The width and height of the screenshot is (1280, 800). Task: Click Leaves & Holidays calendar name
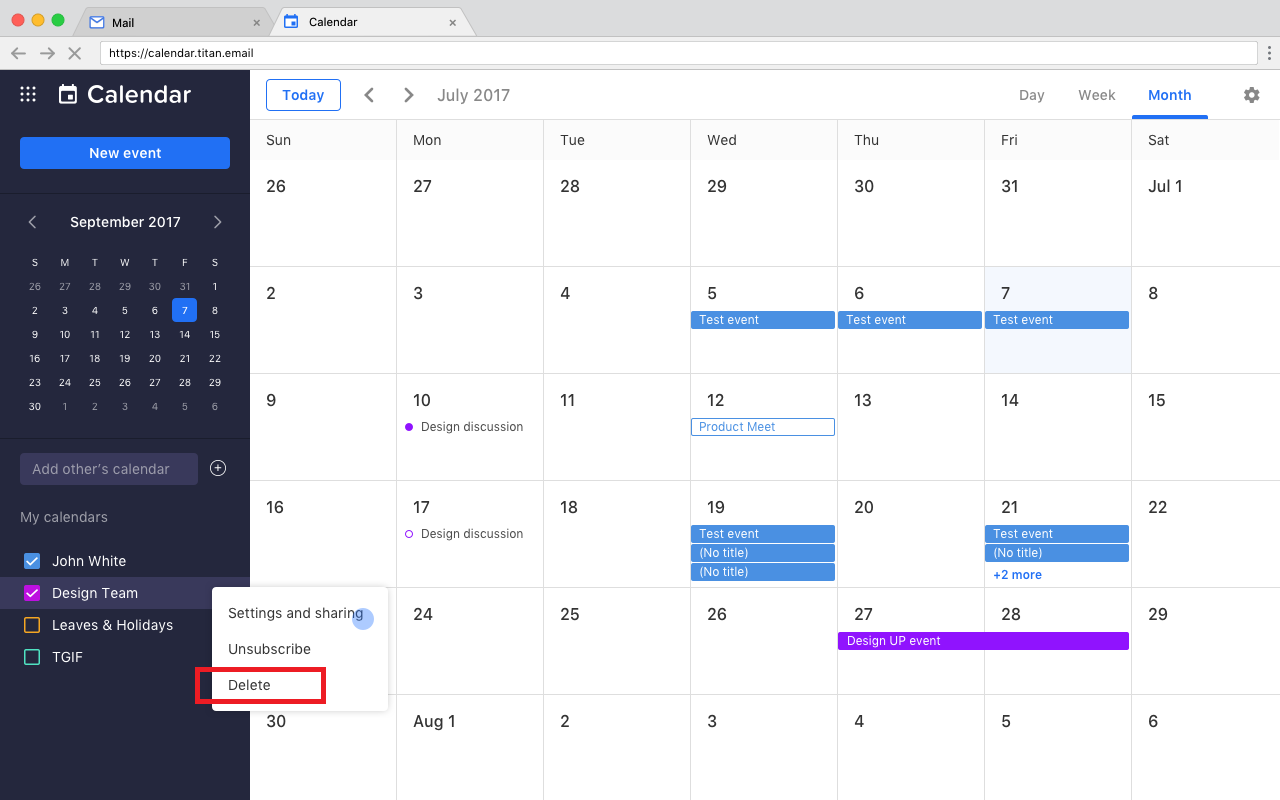(x=112, y=625)
